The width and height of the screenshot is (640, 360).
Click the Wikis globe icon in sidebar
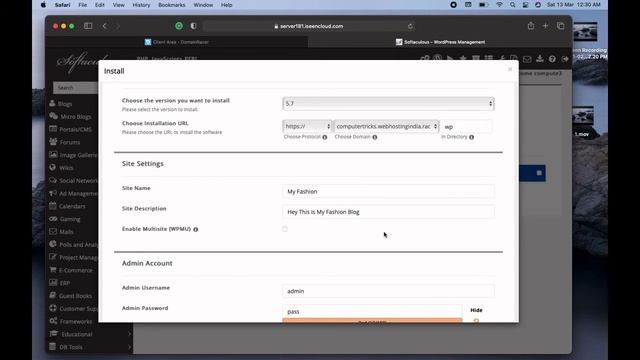pyautogui.click(x=52, y=167)
